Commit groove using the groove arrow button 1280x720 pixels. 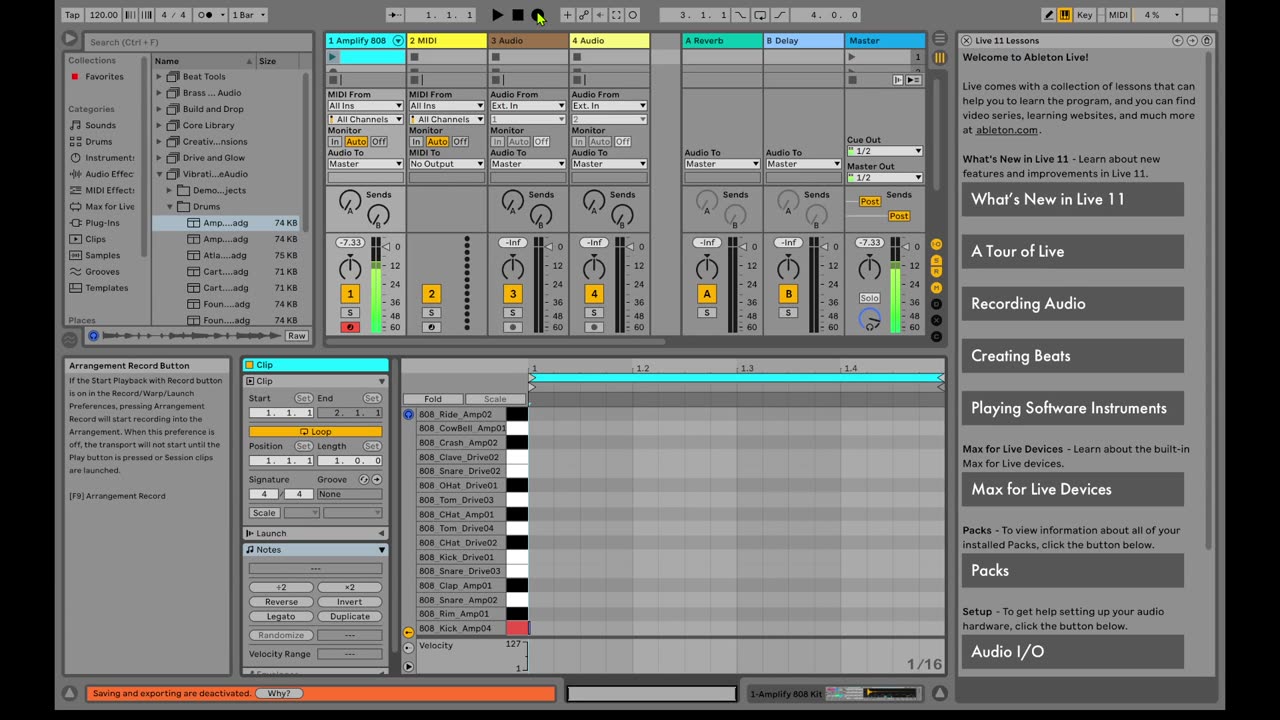tap(377, 480)
